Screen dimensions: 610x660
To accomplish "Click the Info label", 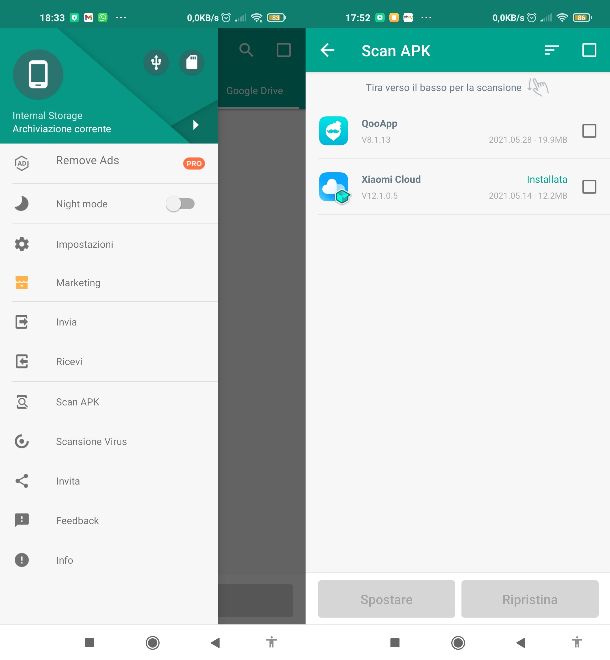I will pos(64,560).
